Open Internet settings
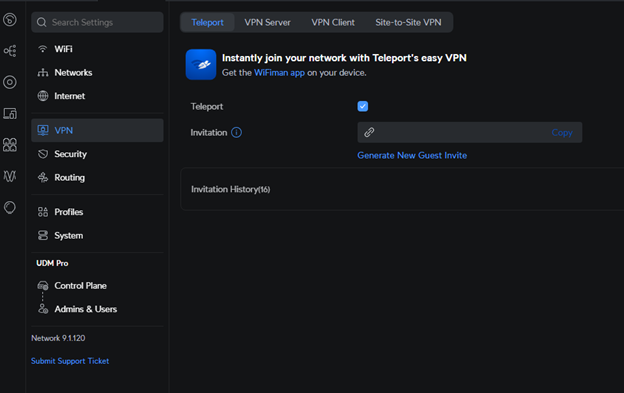This screenshot has height=393, width=624. pyautogui.click(x=97, y=96)
